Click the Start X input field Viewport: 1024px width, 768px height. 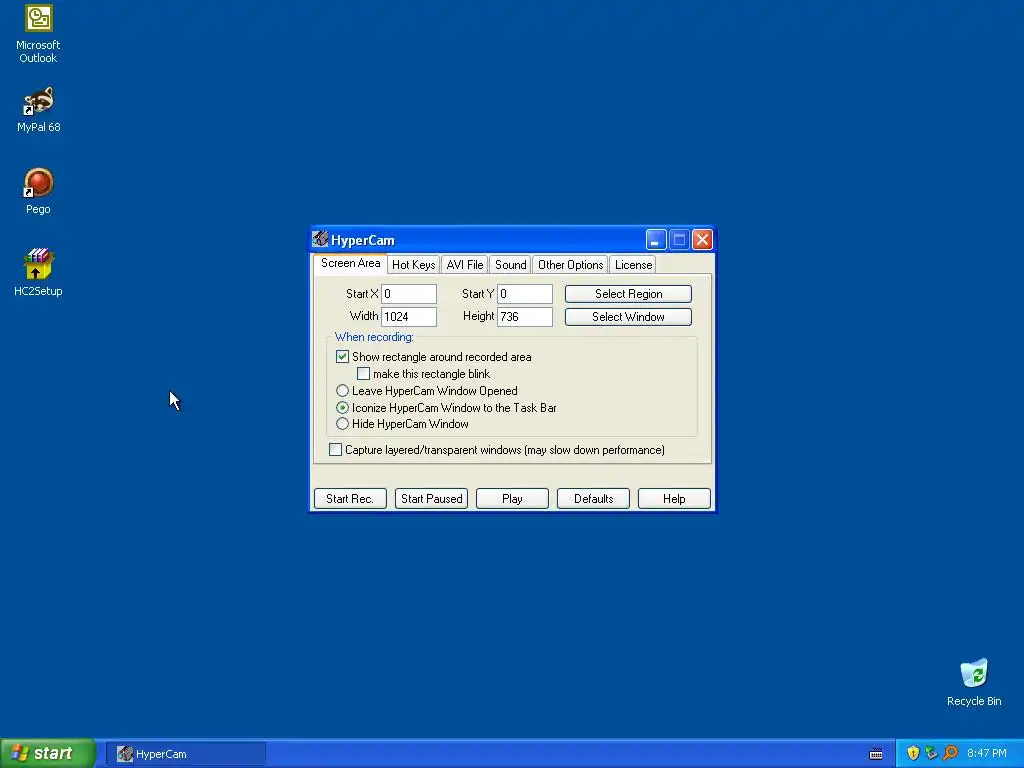tap(409, 294)
